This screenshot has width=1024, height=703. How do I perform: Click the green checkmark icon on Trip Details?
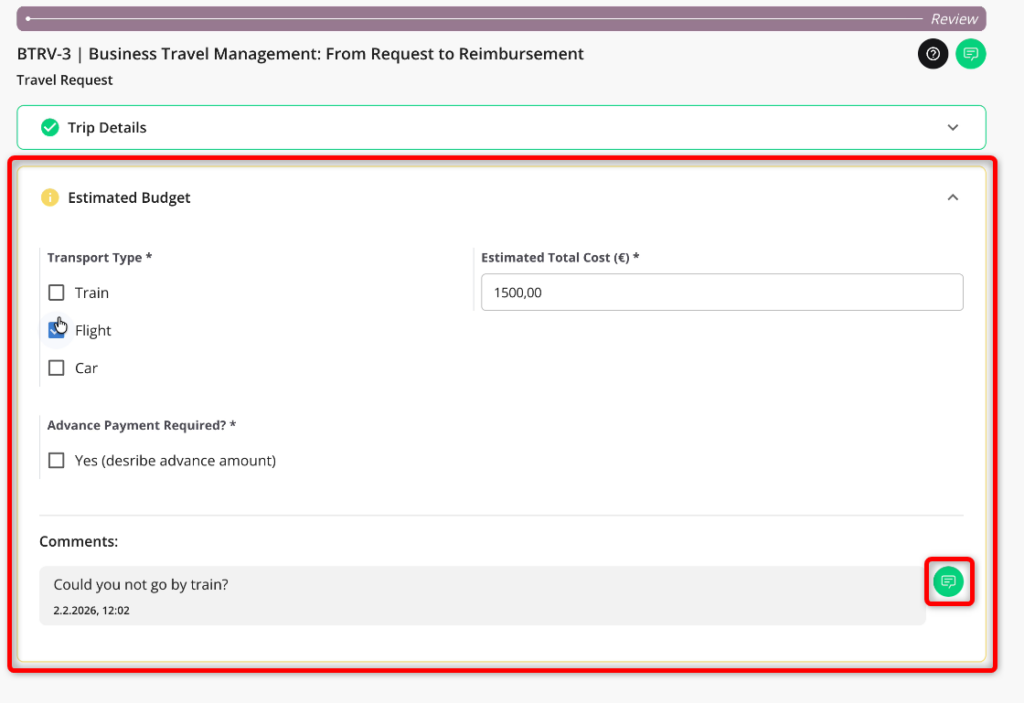(x=49, y=128)
